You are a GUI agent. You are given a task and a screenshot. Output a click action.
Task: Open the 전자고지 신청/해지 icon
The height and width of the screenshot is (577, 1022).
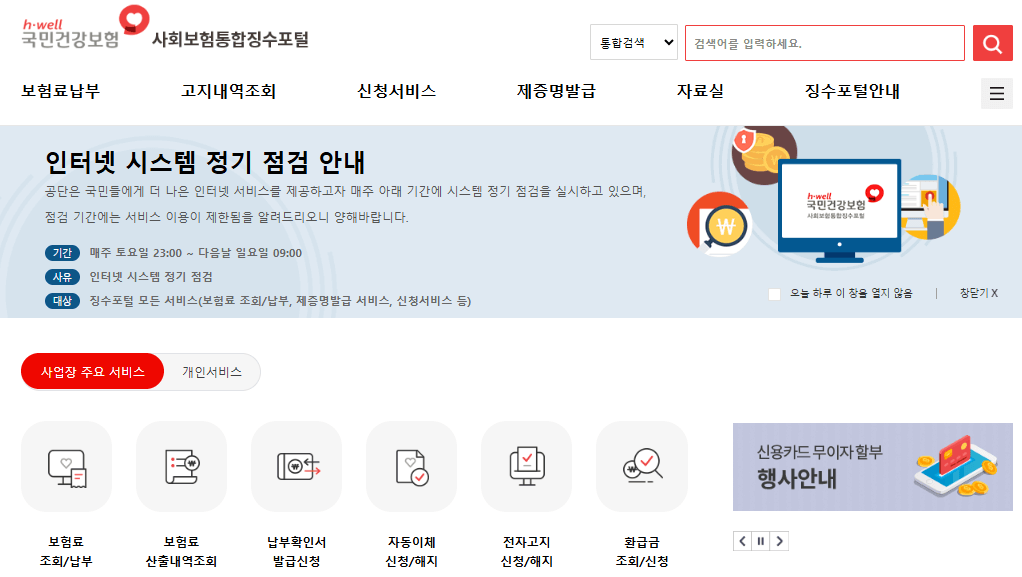tap(527, 467)
